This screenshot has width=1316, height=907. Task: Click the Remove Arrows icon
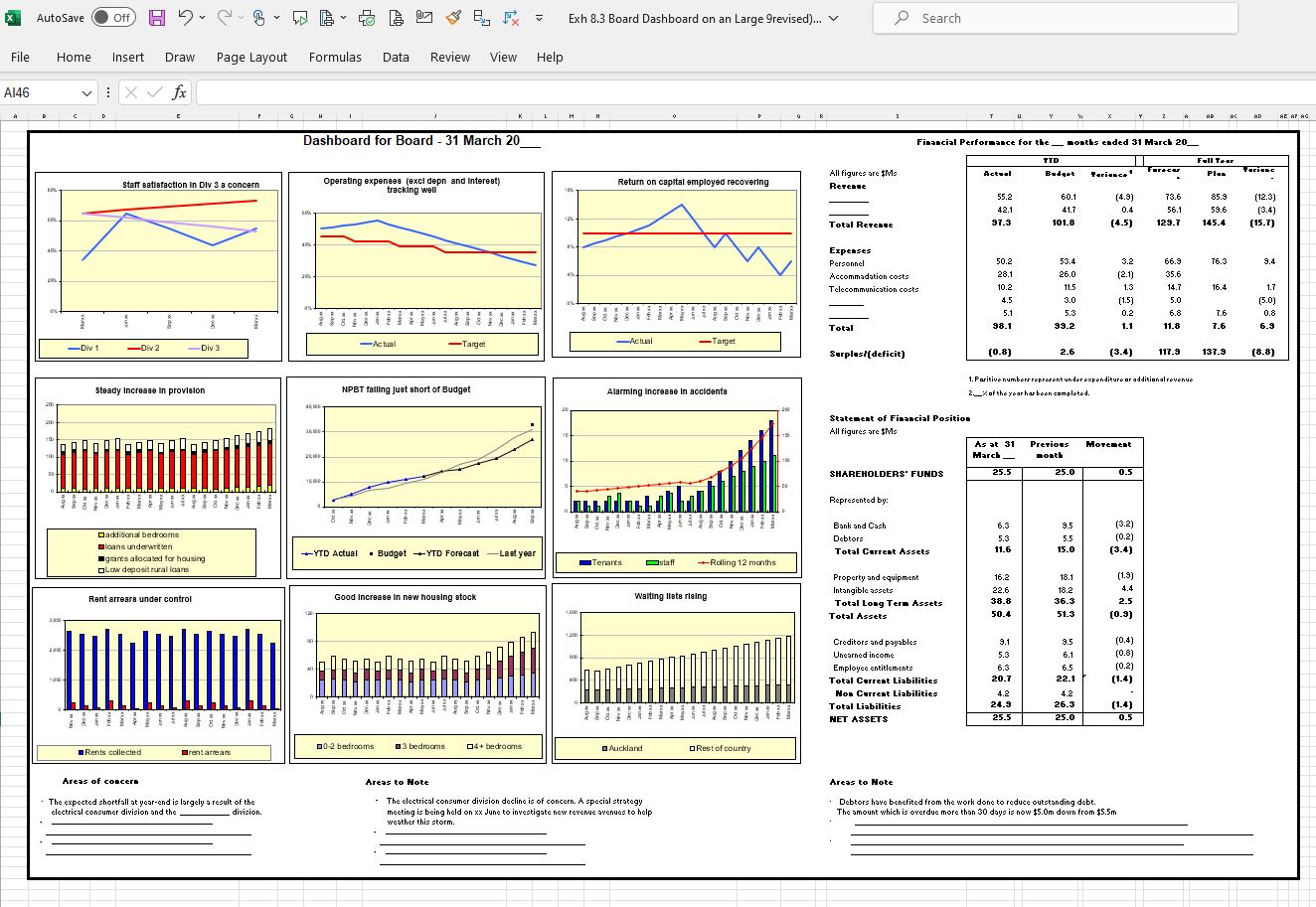coord(511,18)
